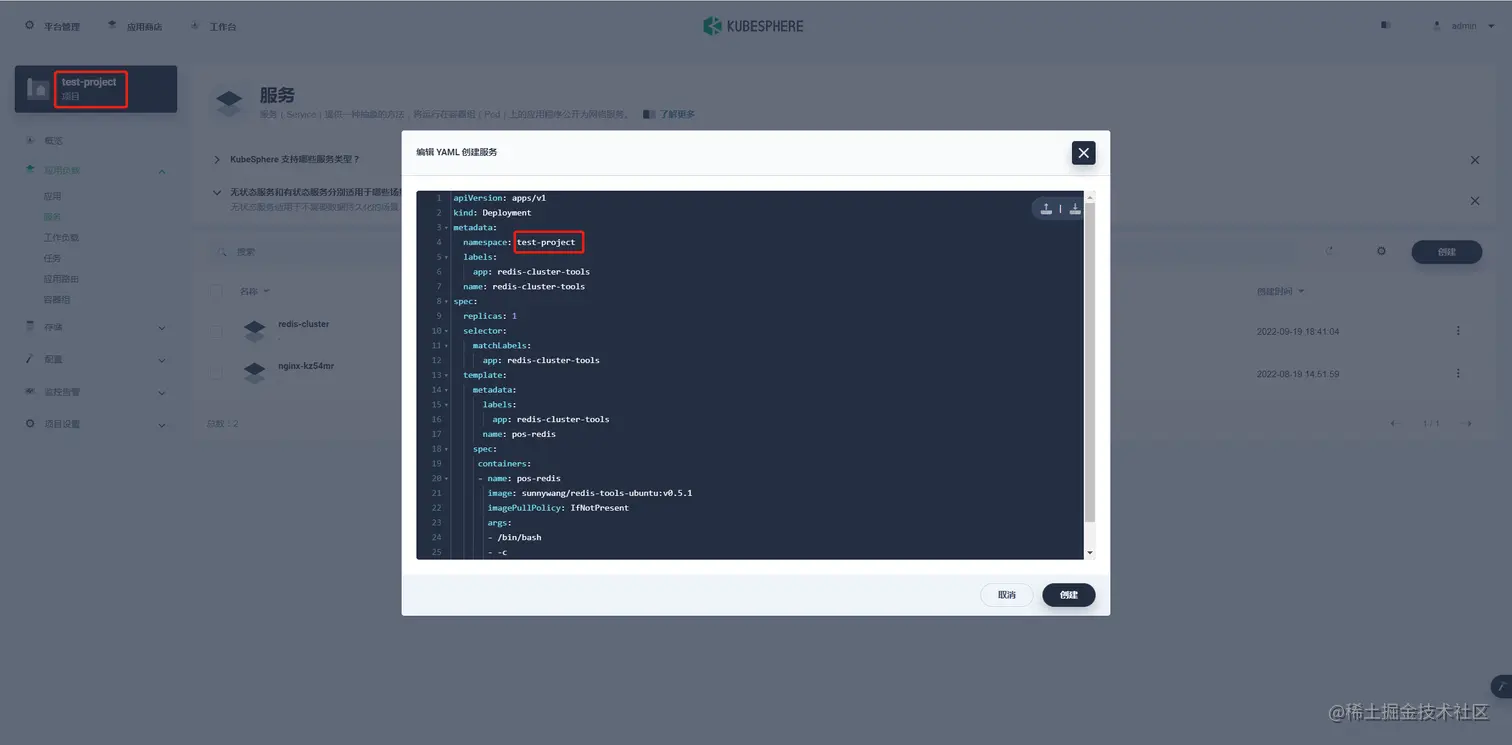Click the editor scrollbar up arrow
Screen dimensions: 1512x745
pos(1090,196)
